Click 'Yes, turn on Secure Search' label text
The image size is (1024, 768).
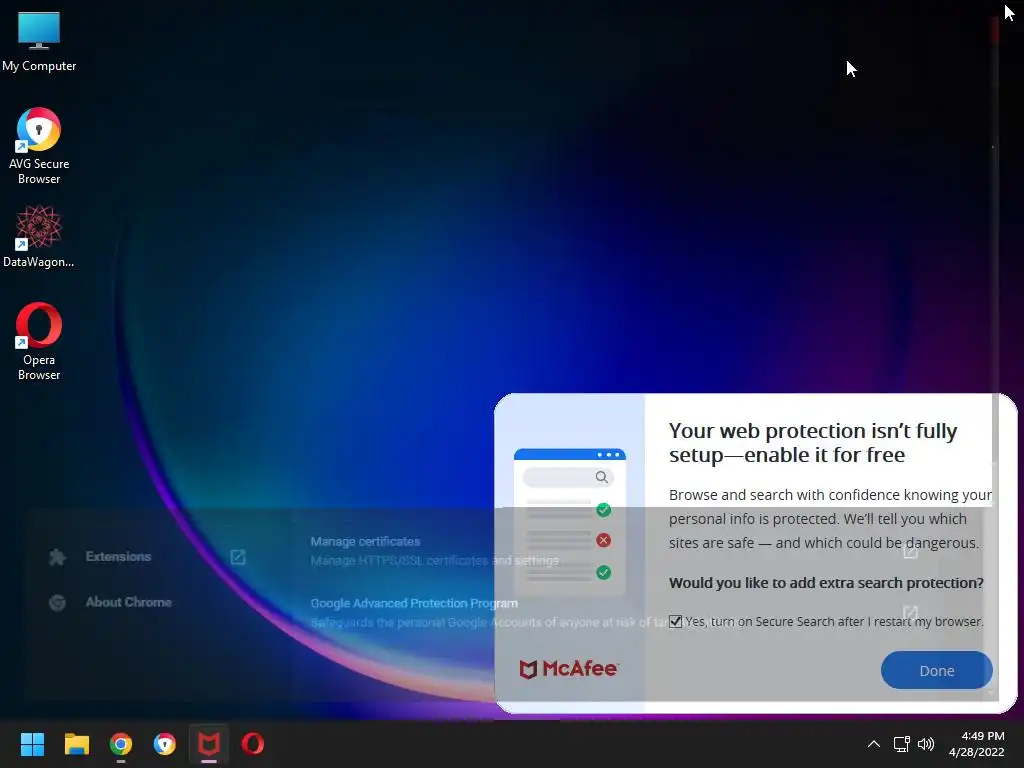coord(834,622)
